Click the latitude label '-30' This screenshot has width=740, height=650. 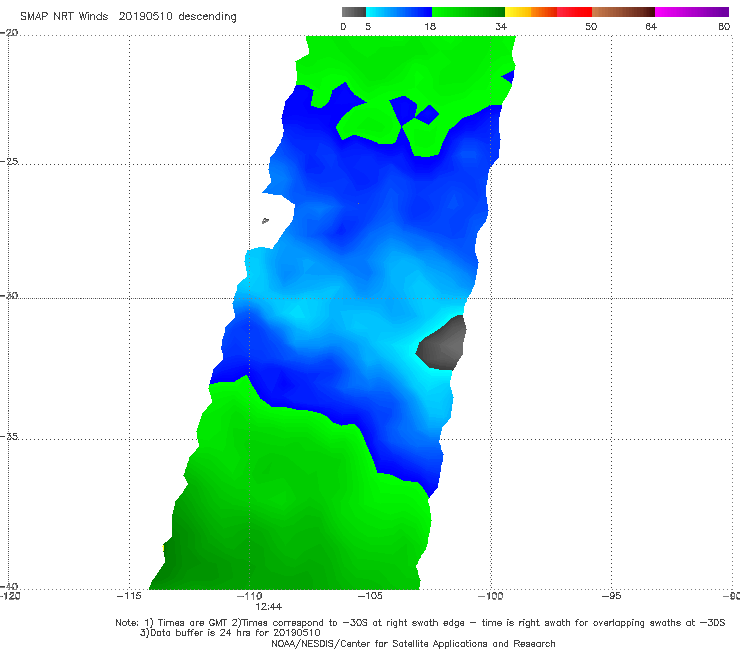click(x=9, y=295)
